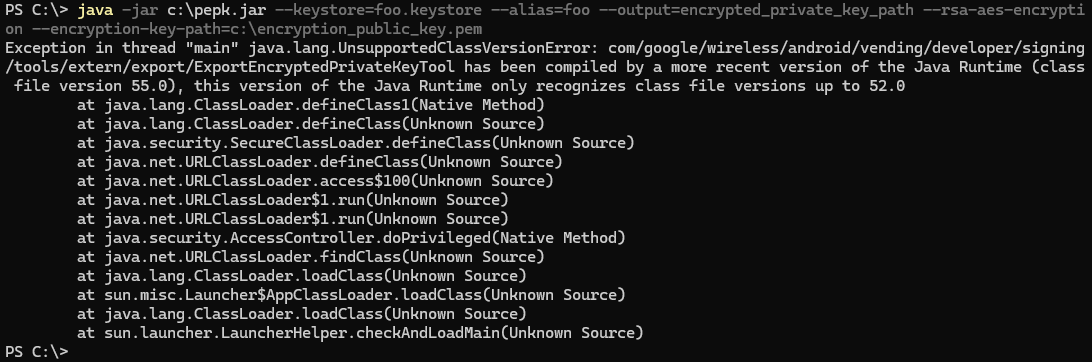Click the empty PS C:\> prompt at bottom
The width and height of the screenshot is (1092, 362).
(37, 352)
